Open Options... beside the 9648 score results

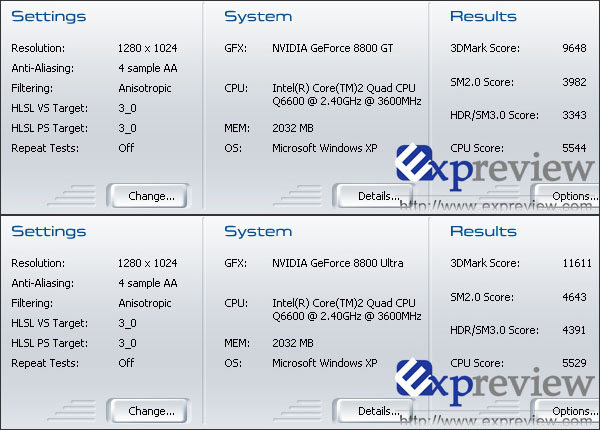pyautogui.click(x=571, y=196)
